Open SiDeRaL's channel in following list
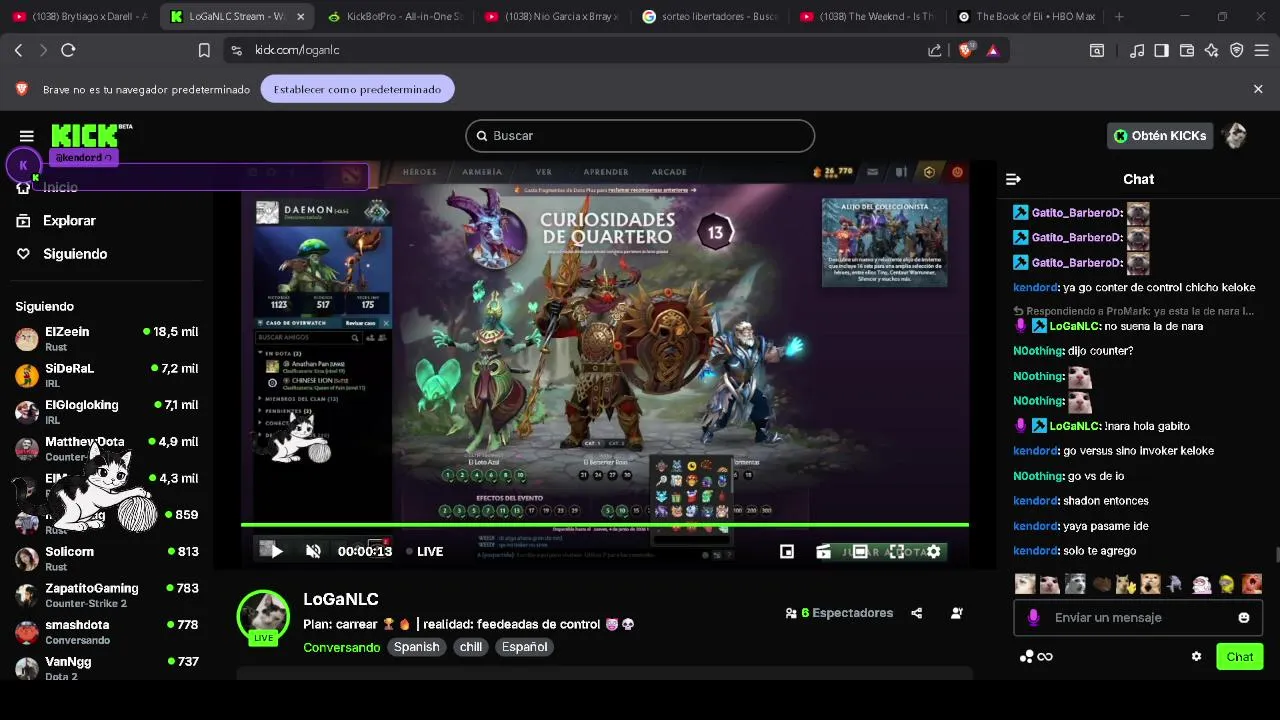This screenshot has height=720, width=1280. [107, 376]
